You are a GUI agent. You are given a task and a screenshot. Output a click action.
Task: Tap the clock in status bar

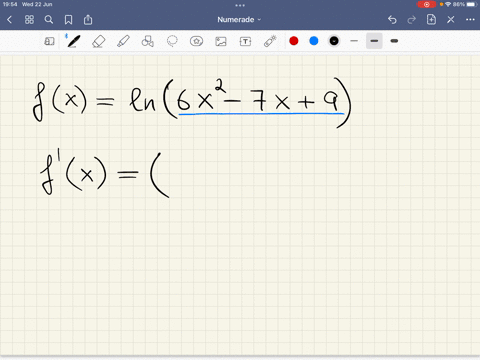tap(10, 4)
